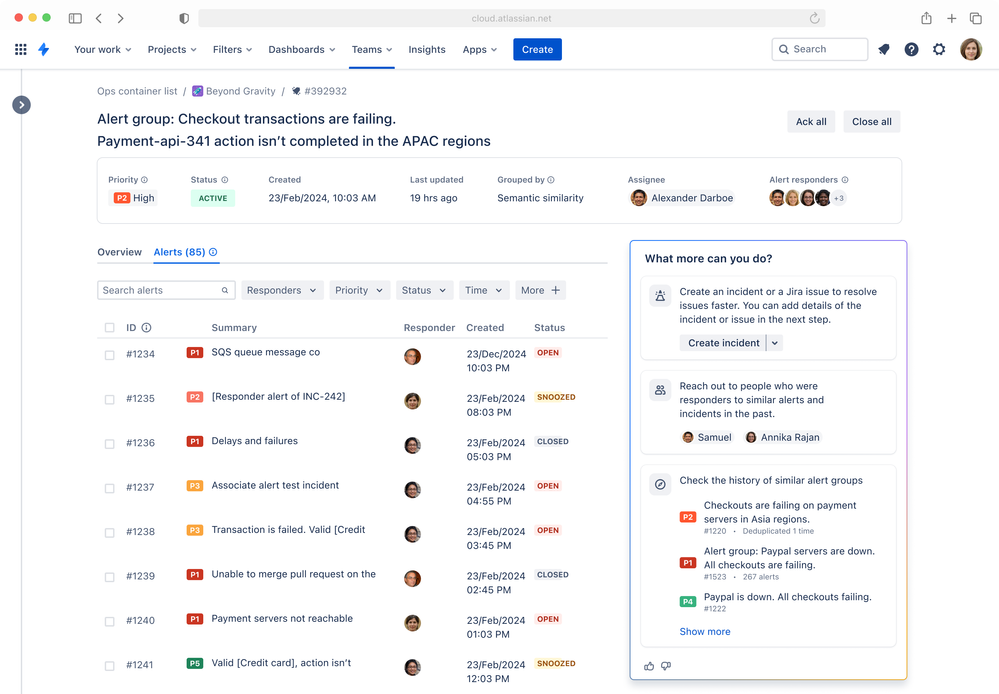Expand the Status filter dropdown
Viewport: 999px width, 694px height.
pos(424,290)
